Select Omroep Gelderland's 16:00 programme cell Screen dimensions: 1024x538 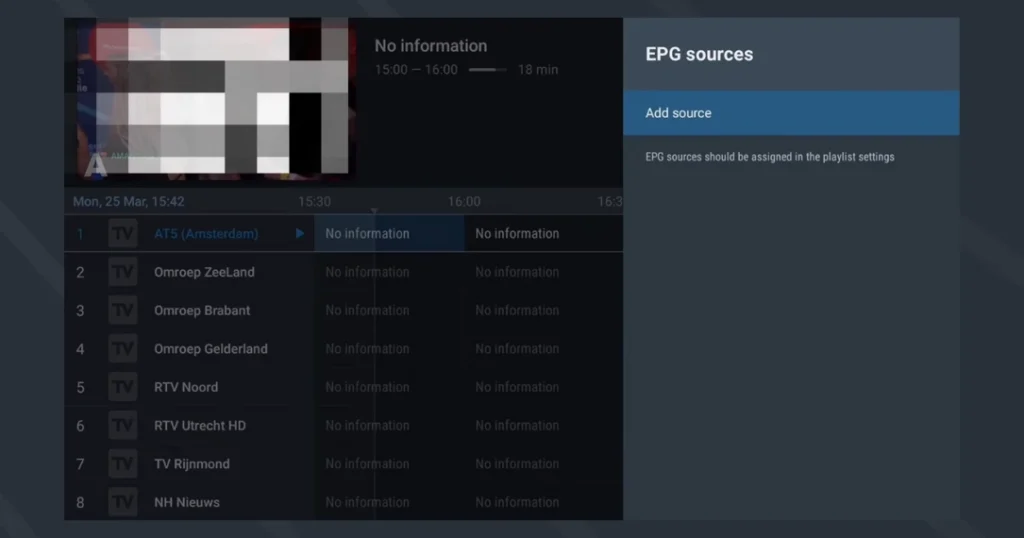(543, 349)
